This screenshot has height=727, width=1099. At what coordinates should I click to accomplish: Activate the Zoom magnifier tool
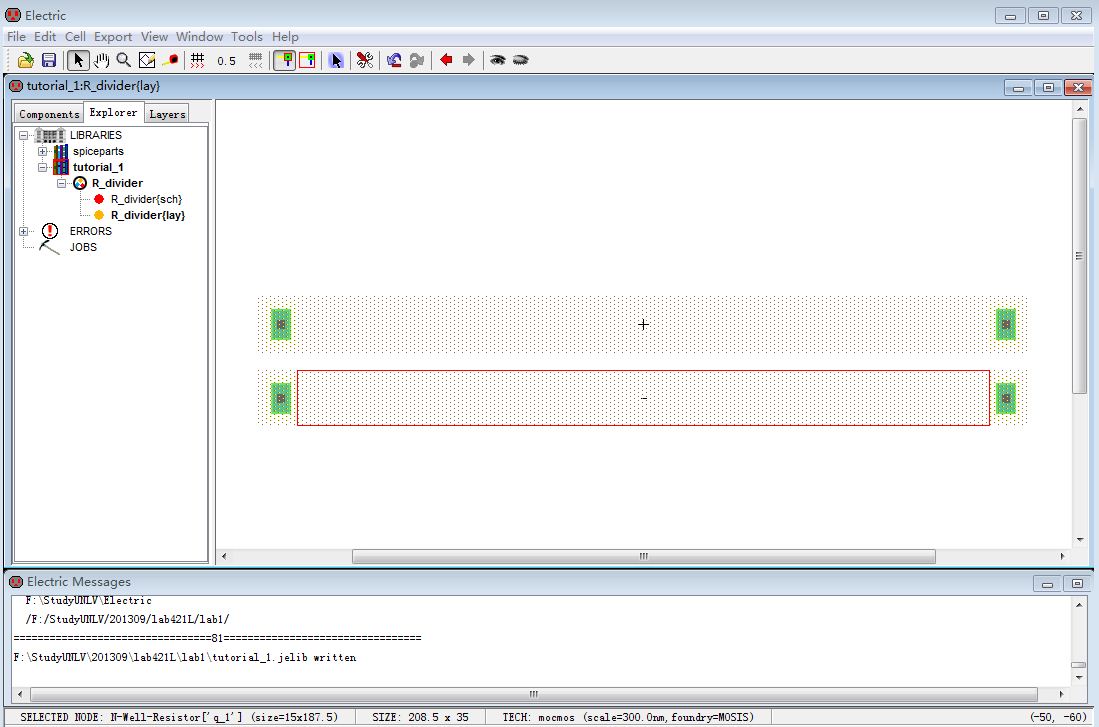[123, 60]
